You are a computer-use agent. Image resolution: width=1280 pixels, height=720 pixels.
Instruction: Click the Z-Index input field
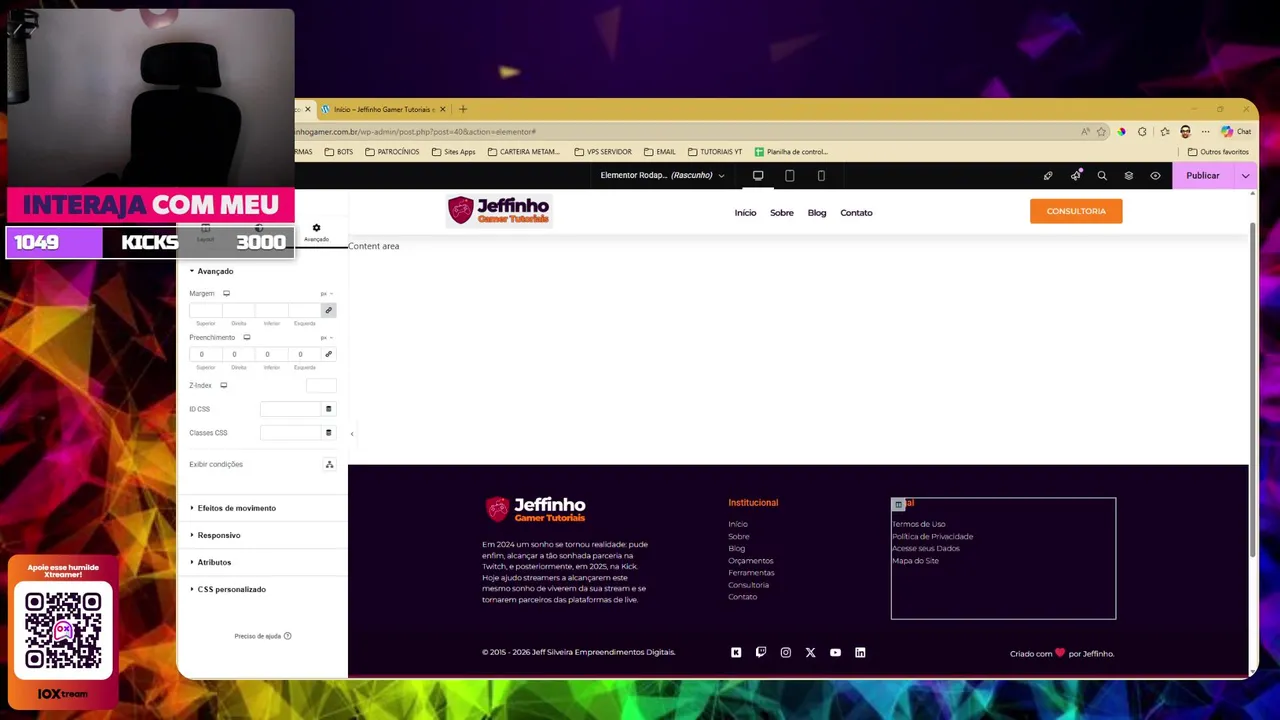tap(321, 386)
